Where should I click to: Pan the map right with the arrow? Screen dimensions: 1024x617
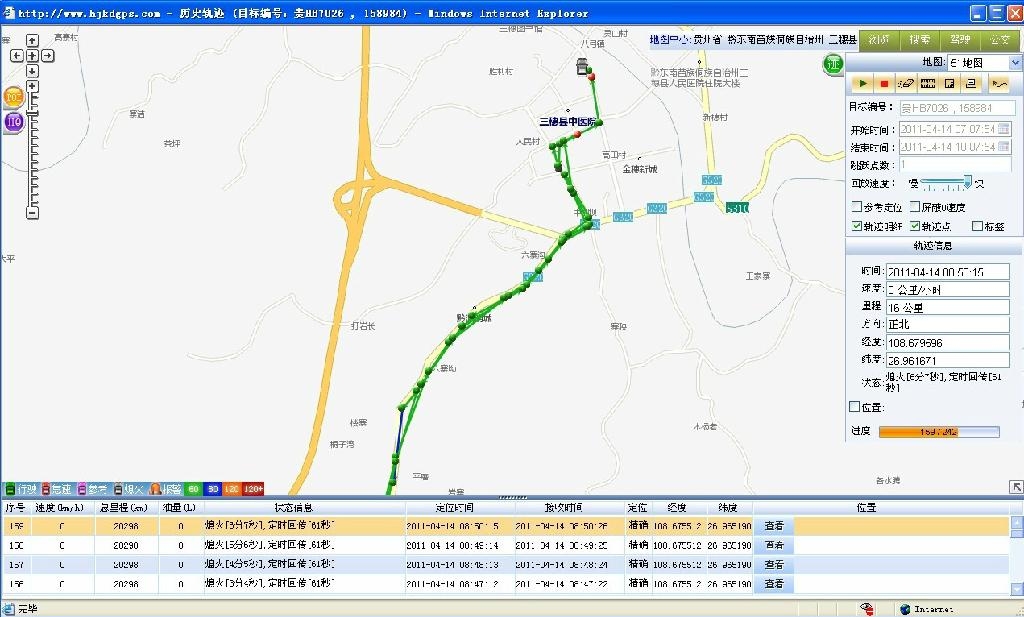click(47, 56)
